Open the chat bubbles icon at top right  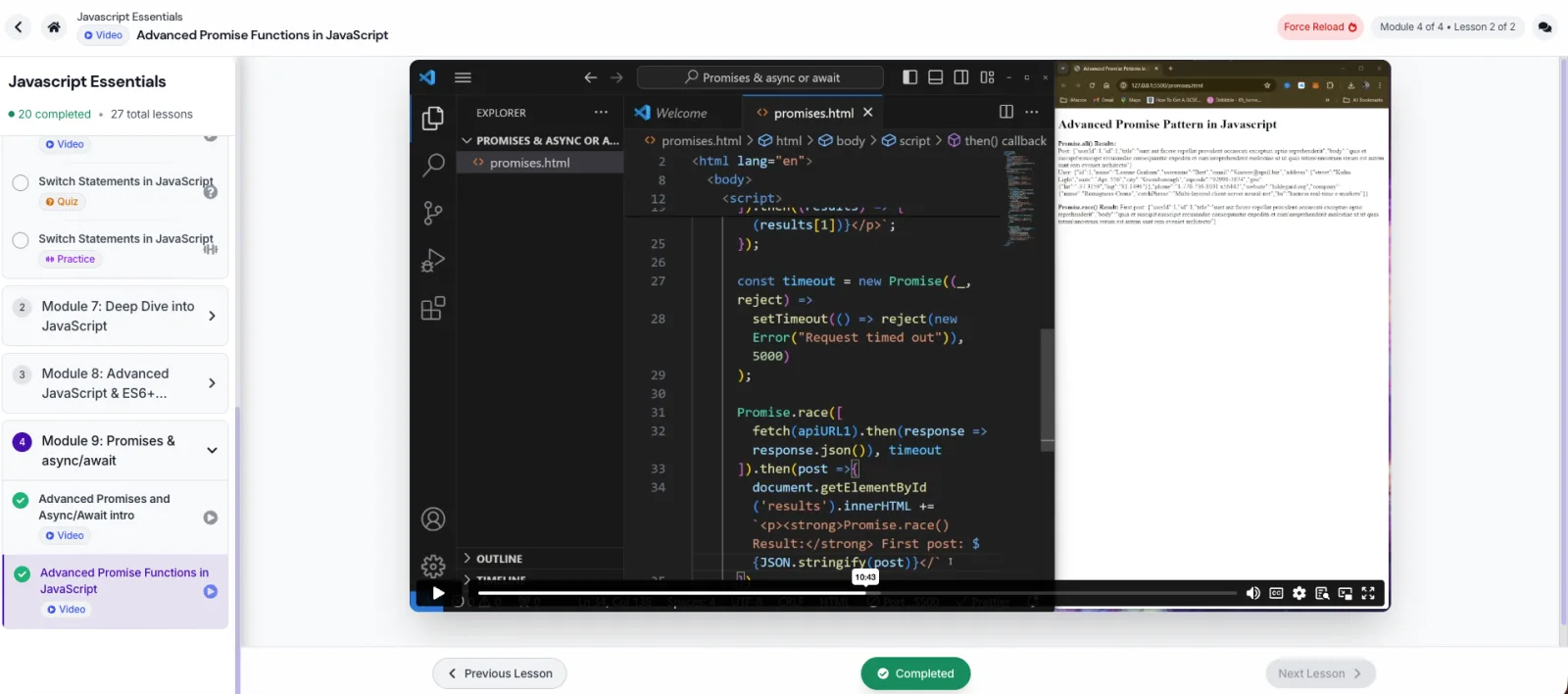1544,27
